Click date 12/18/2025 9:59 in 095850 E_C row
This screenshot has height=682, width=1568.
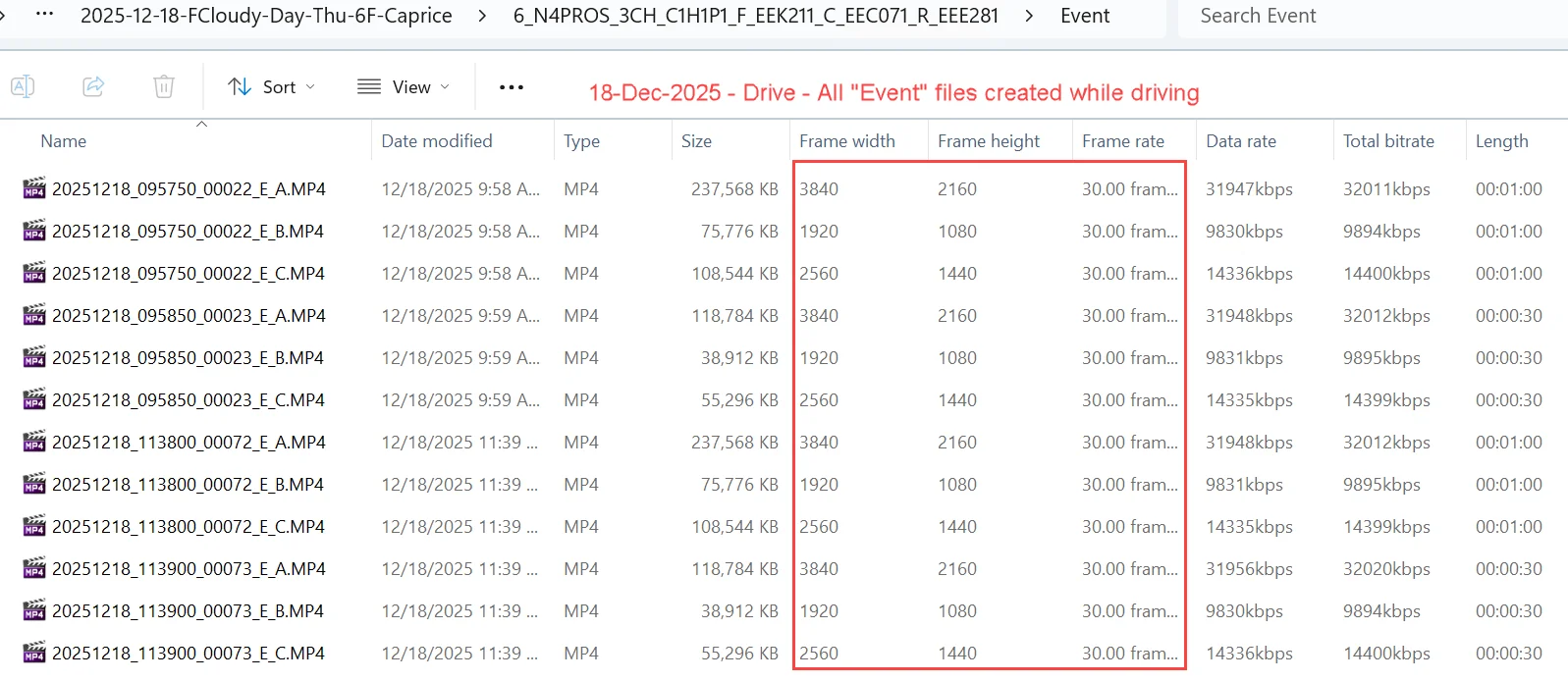(460, 400)
